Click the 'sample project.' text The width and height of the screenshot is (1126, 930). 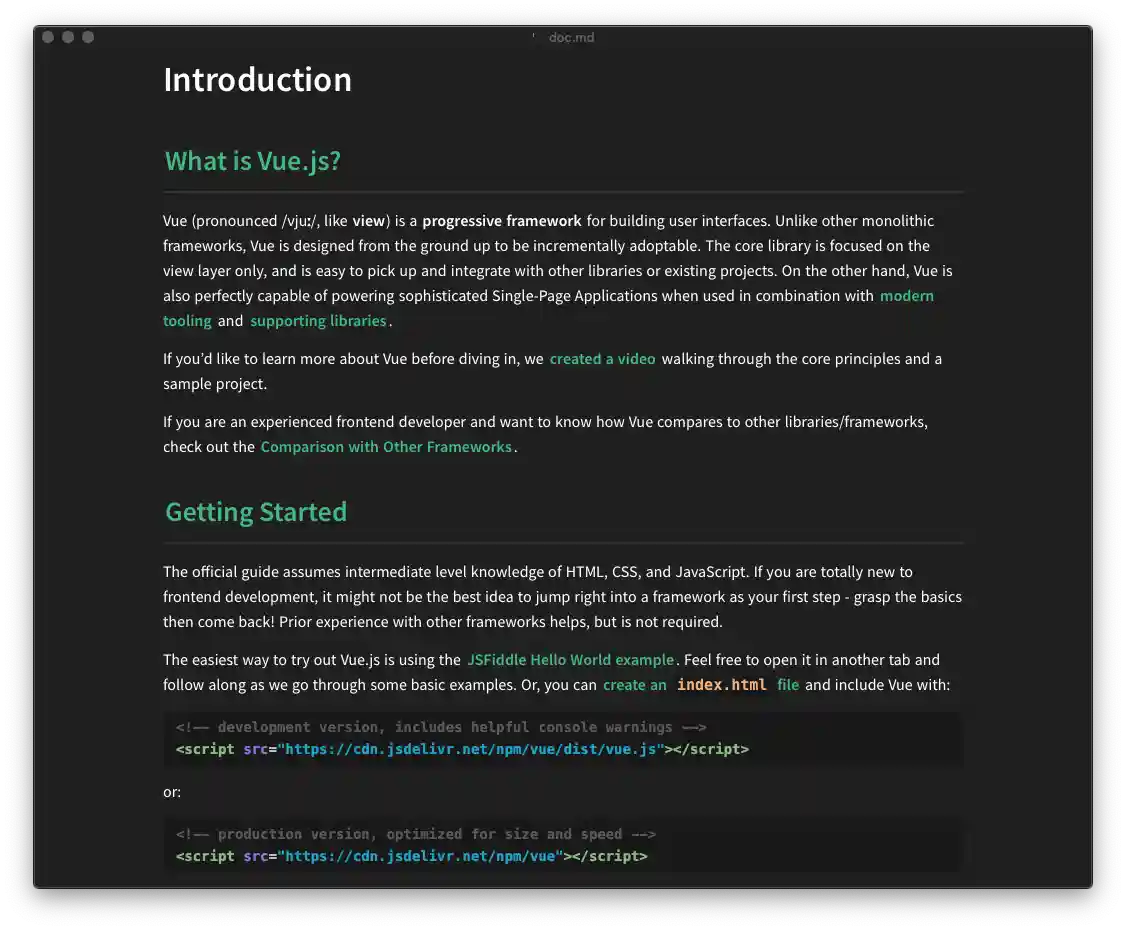215,384
